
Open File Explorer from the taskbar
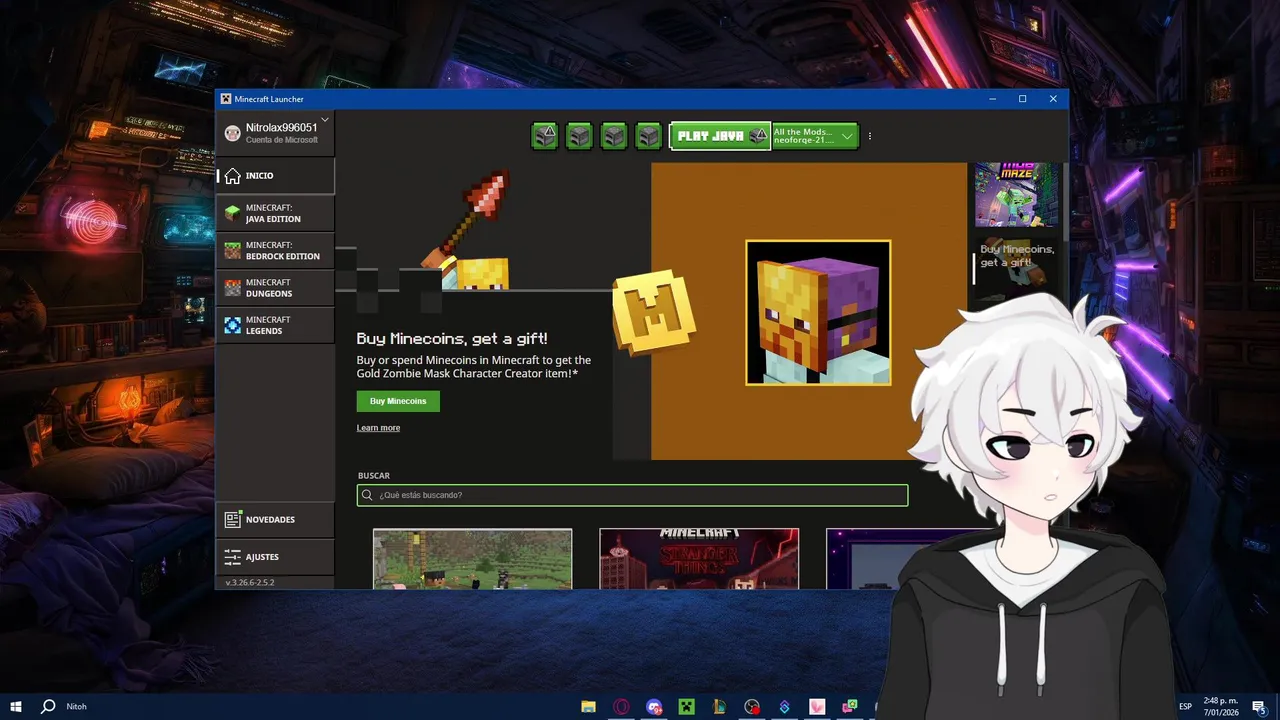coord(589,707)
